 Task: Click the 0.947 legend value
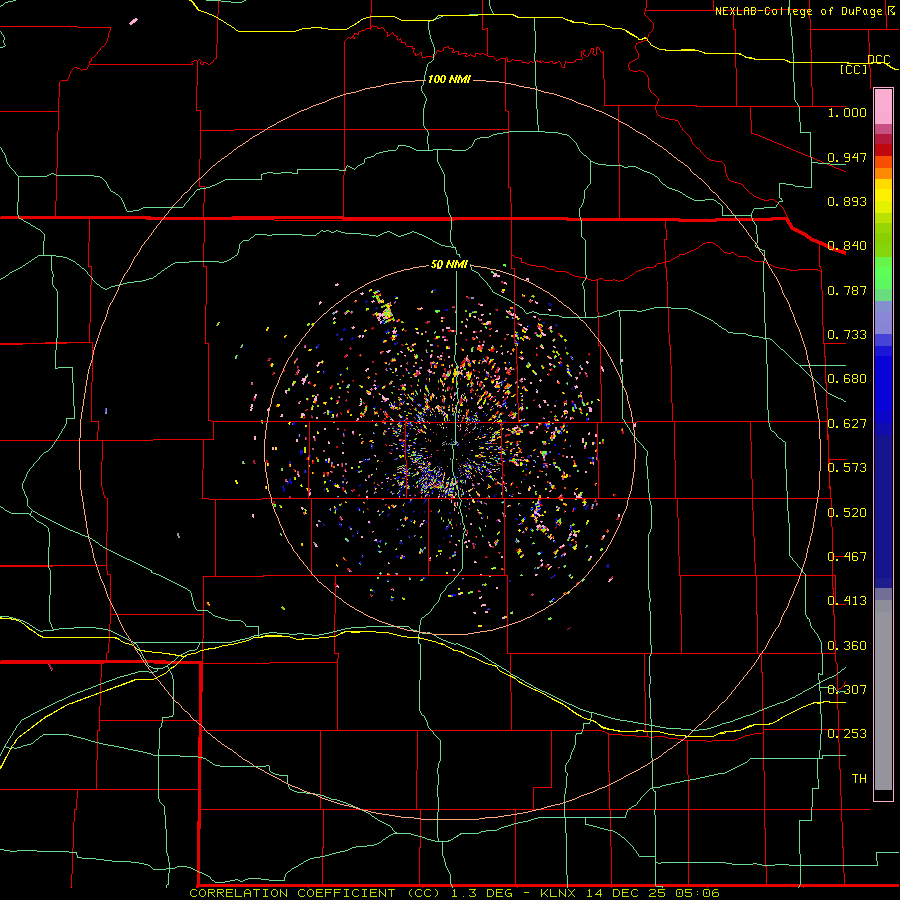point(847,157)
